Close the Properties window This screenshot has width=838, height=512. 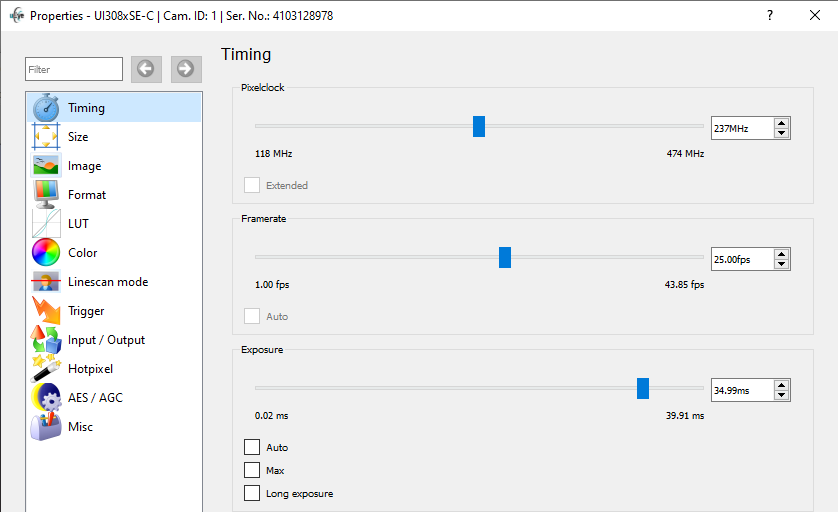coord(814,15)
